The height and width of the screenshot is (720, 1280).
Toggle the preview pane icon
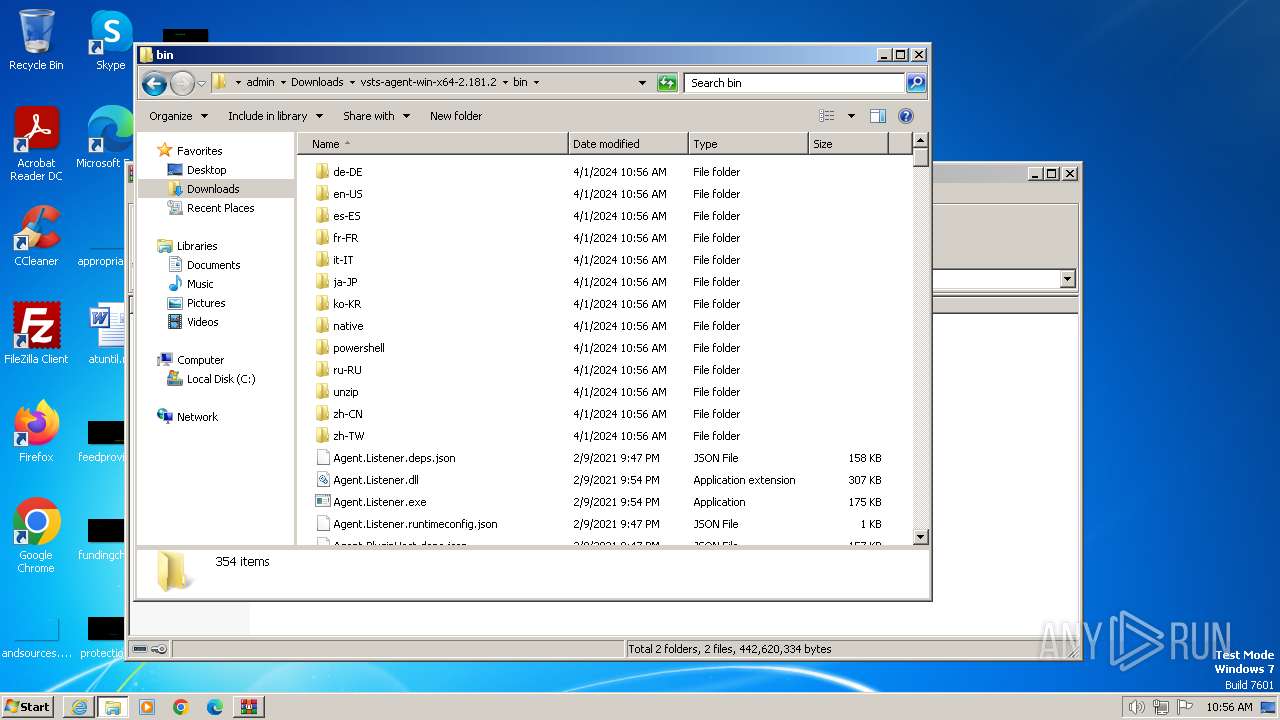click(x=877, y=116)
